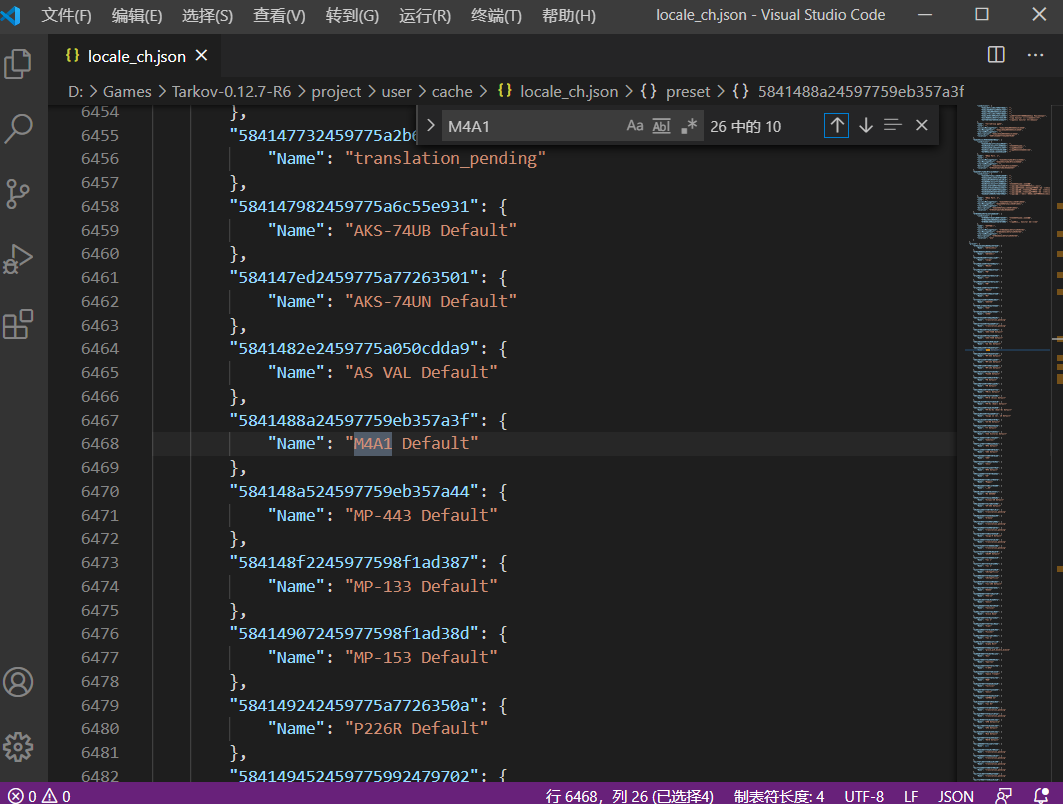Click the "AKS-74UN Default" value
The width and height of the screenshot is (1063, 804).
coord(431,302)
